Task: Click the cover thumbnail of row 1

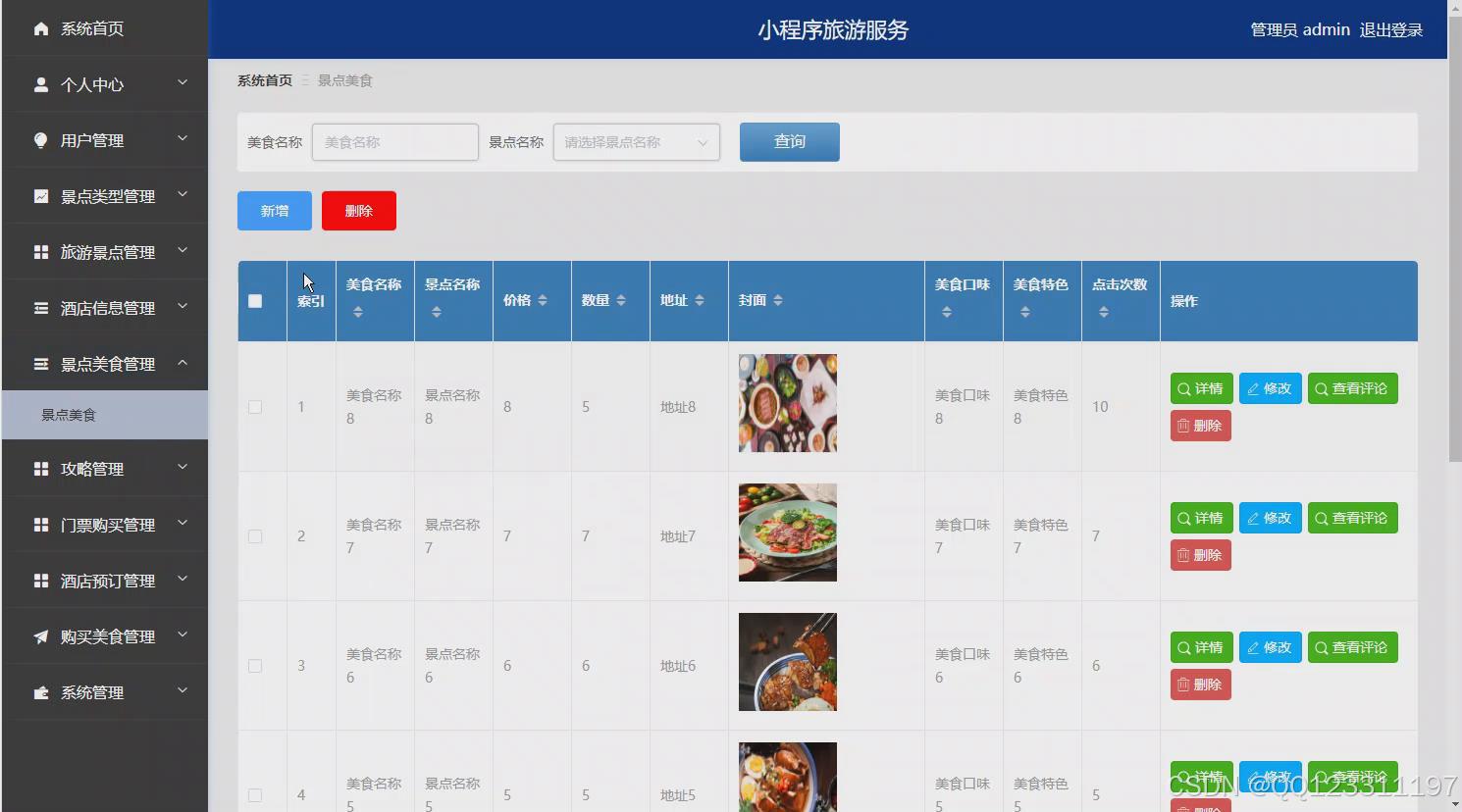Action: (788, 403)
